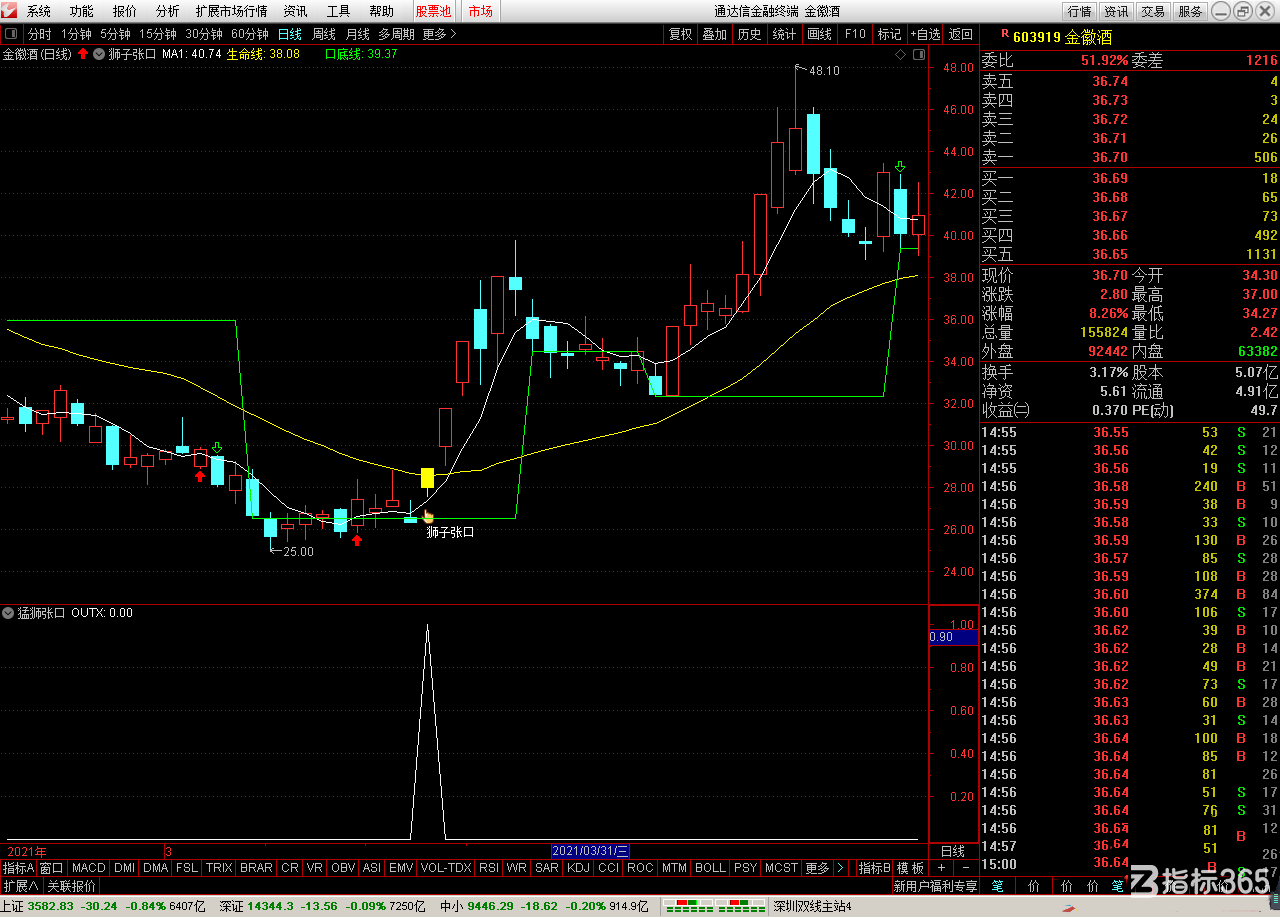The image size is (1280, 918).
Task: Expand 更多 indicators at bottom tab row
Action: point(817,868)
